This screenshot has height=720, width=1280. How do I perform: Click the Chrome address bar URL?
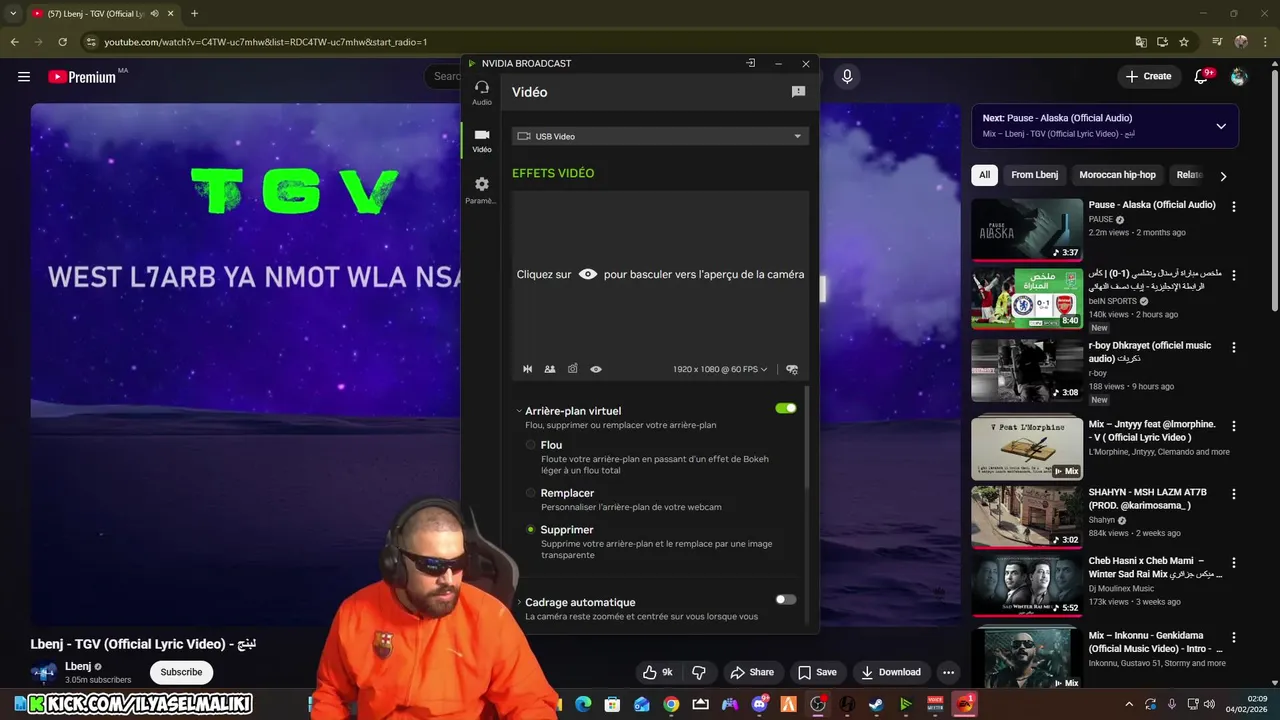(266, 42)
